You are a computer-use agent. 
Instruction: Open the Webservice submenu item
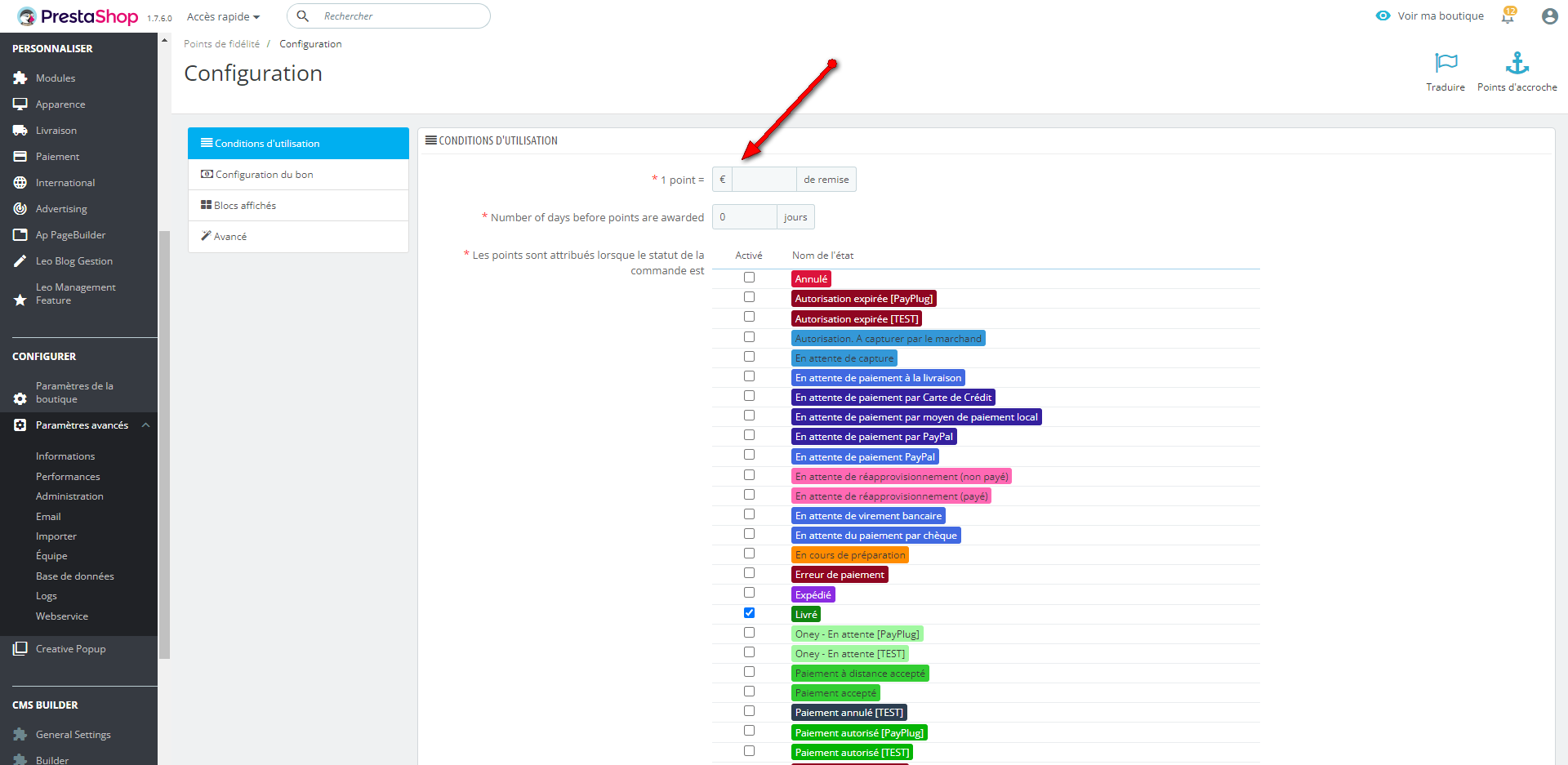(x=62, y=616)
